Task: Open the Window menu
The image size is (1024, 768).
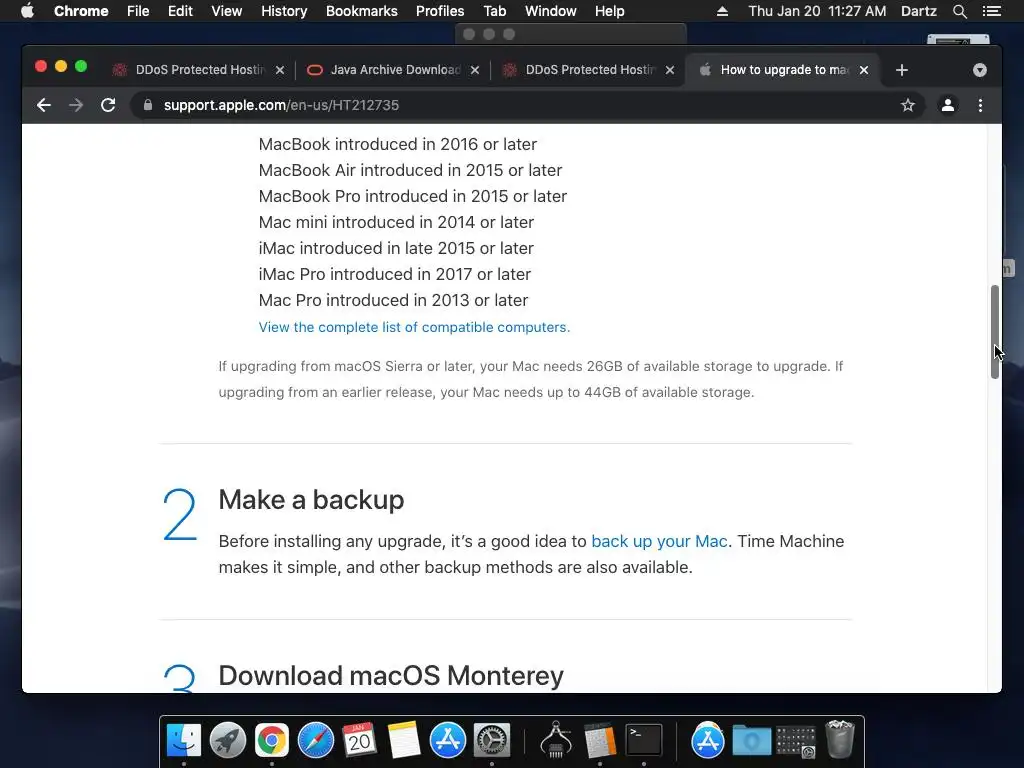Action: pyautogui.click(x=551, y=11)
